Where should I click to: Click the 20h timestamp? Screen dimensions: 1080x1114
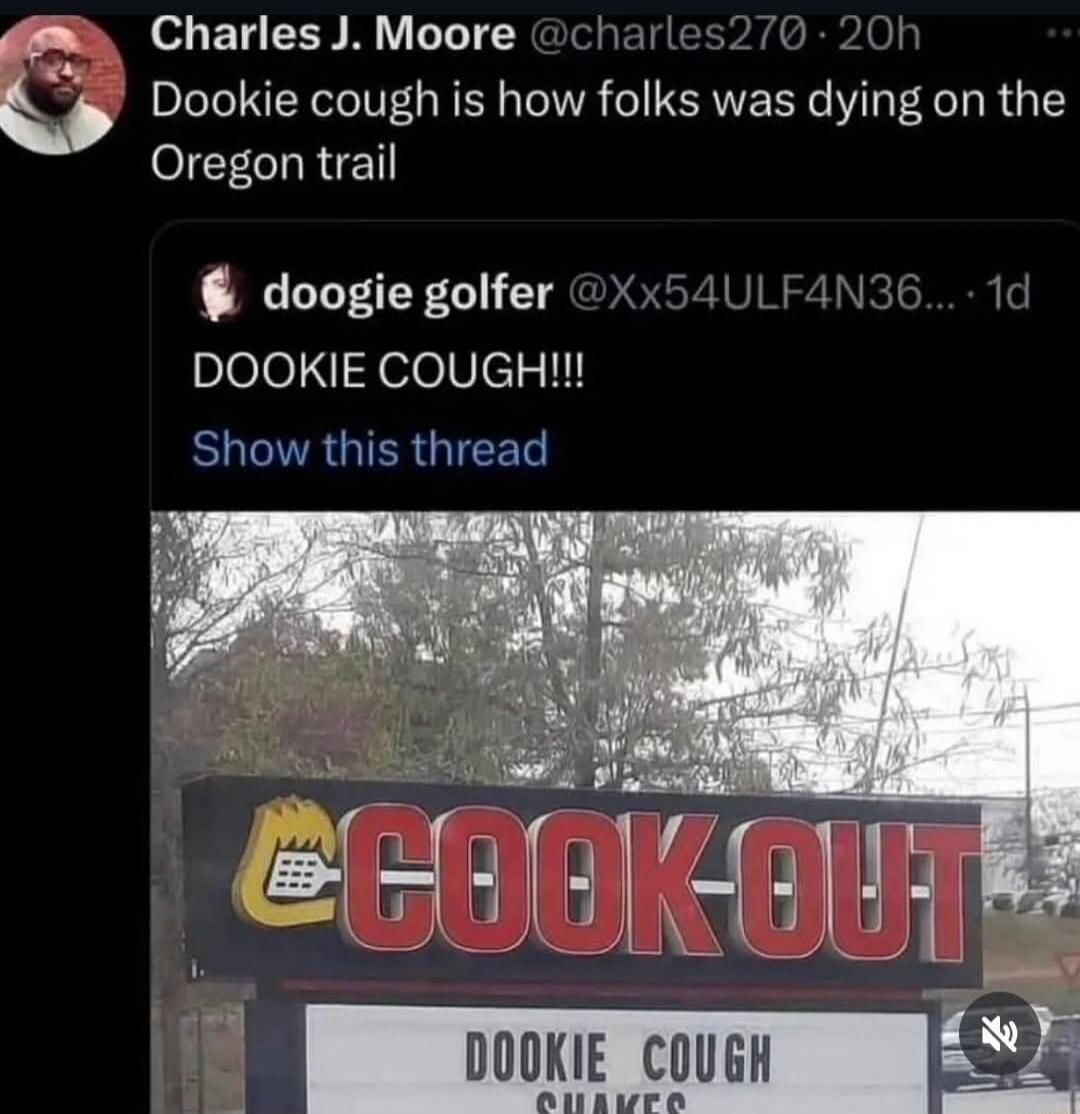pyautogui.click(x=880, y=34)
